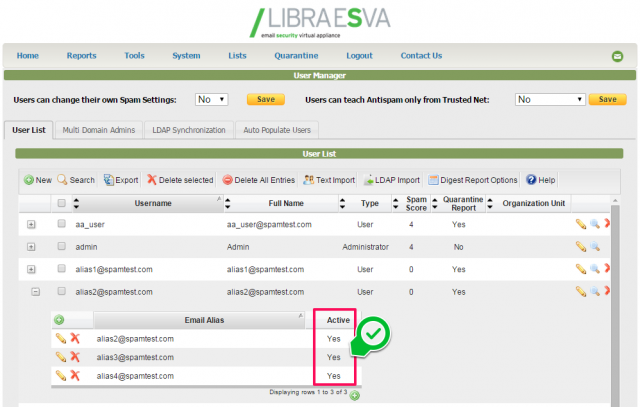This screenshot has height=407, width=640.
Task: Save the Trusted Net option
Action: pos(607,100)
